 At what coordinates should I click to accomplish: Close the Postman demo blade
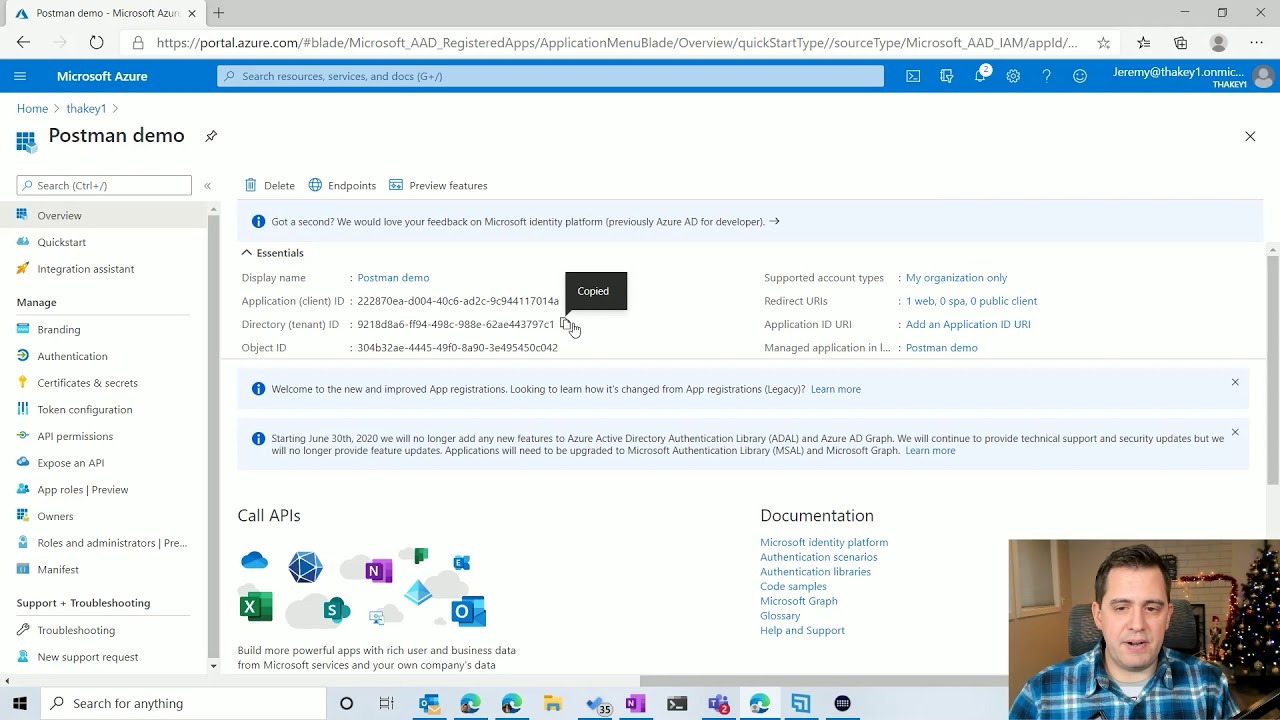1250,136
